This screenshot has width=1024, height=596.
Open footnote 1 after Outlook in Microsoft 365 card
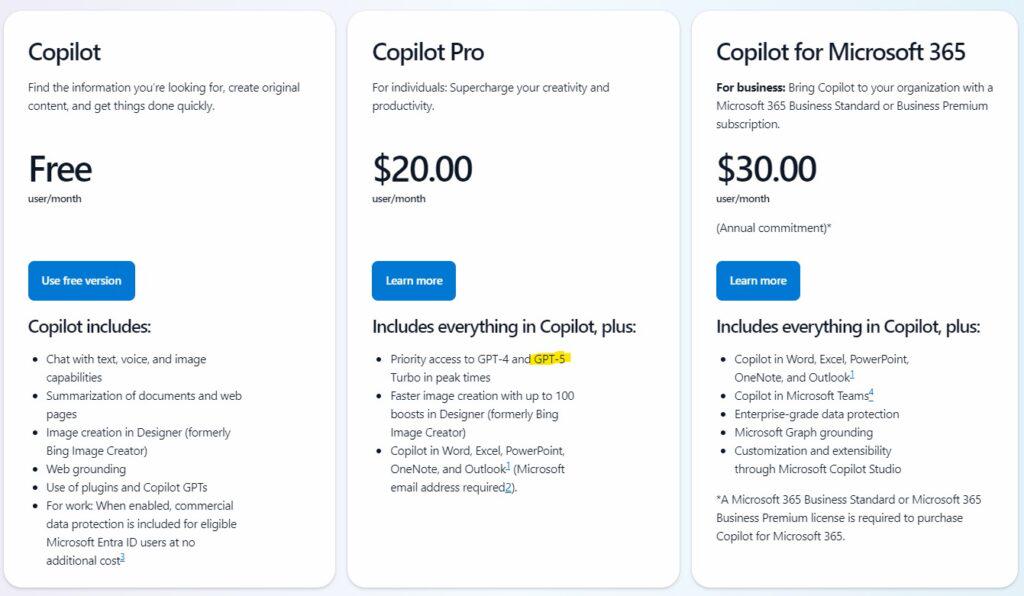tap(852, 375)
